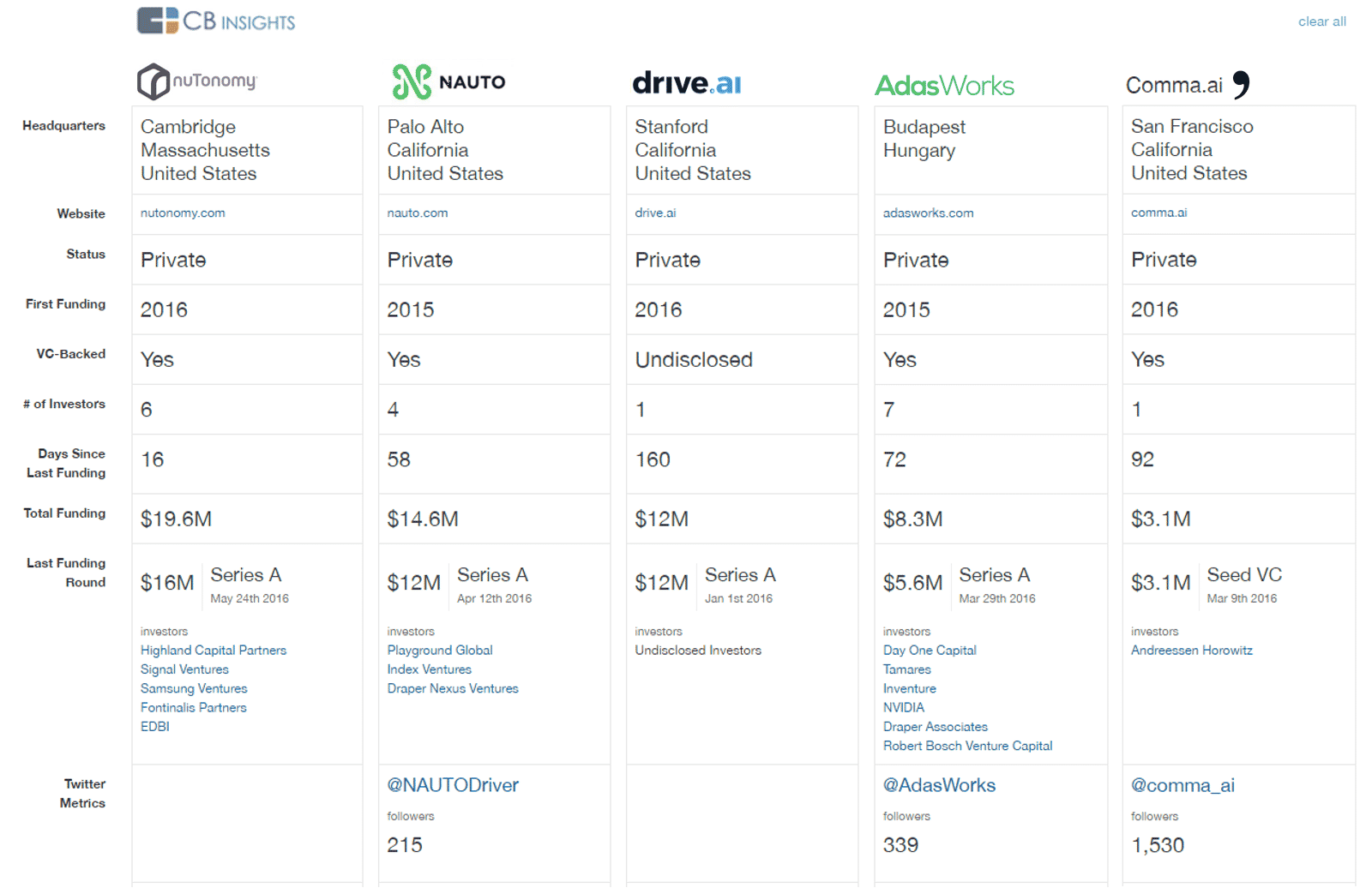Select AdasWorks total funding $8.3M
1372x894 pixels.
click(912, 519)
